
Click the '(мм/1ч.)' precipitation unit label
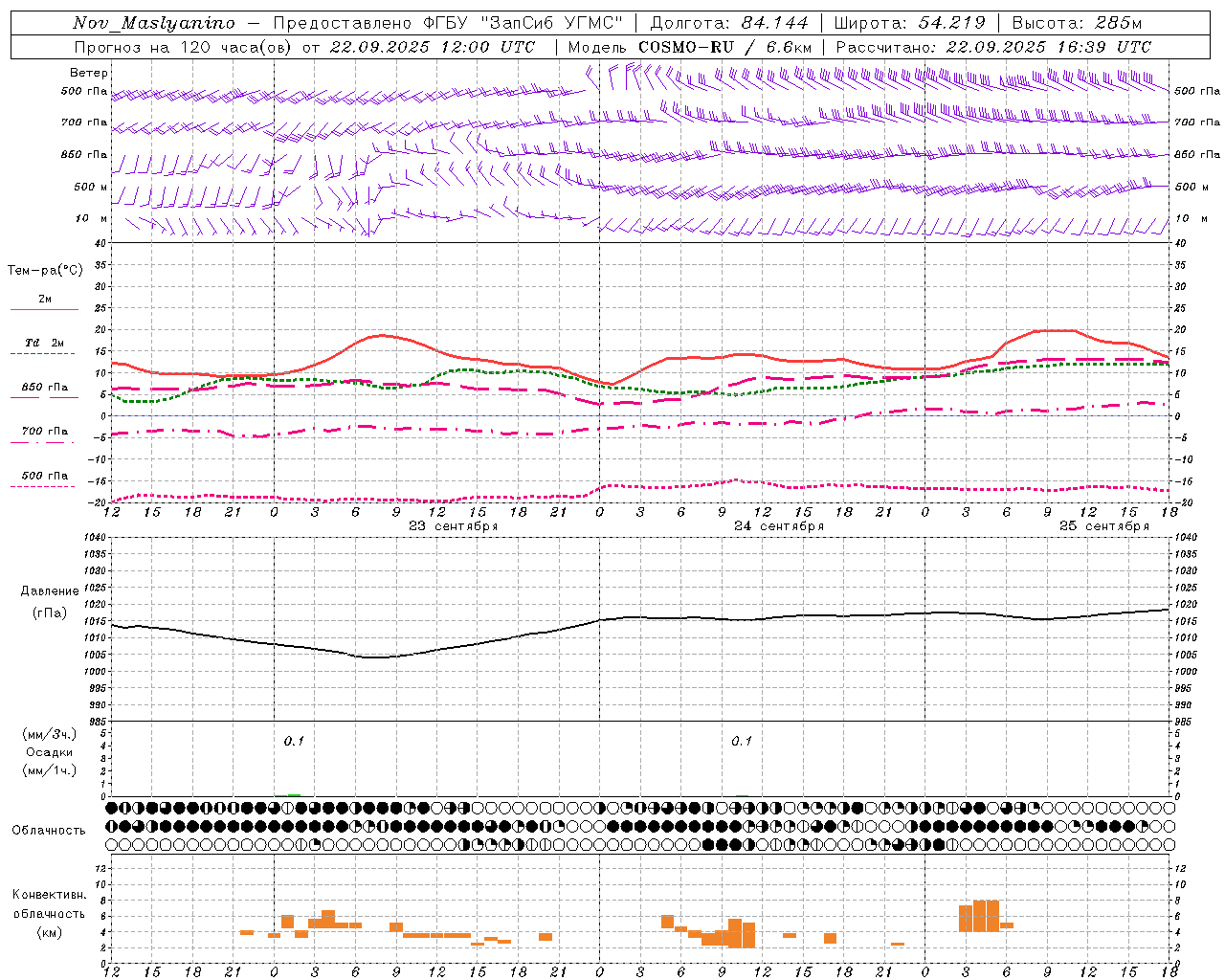tap(50, 770)
